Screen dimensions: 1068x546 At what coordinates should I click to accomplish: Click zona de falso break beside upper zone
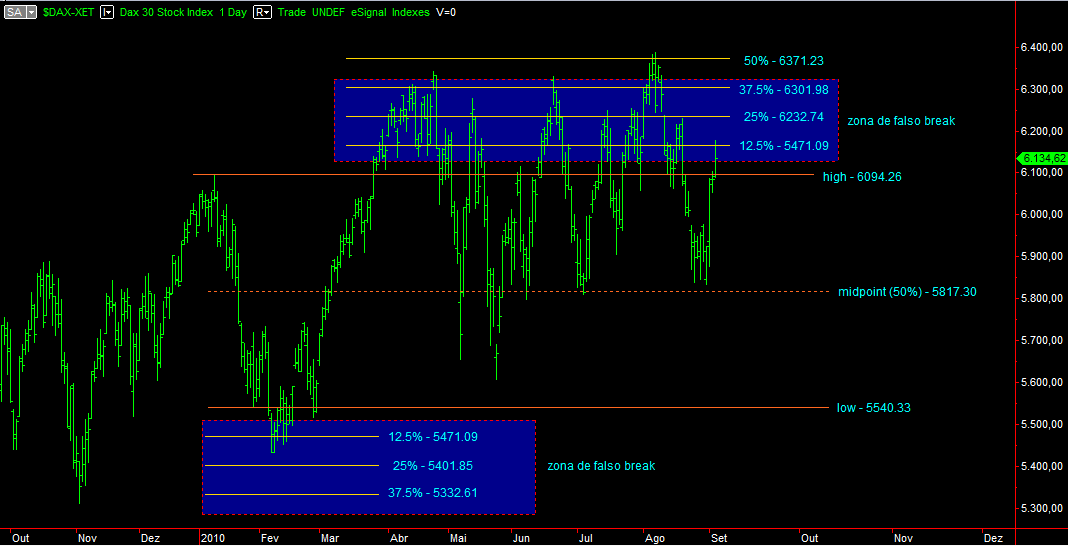[x=901, y=121]
